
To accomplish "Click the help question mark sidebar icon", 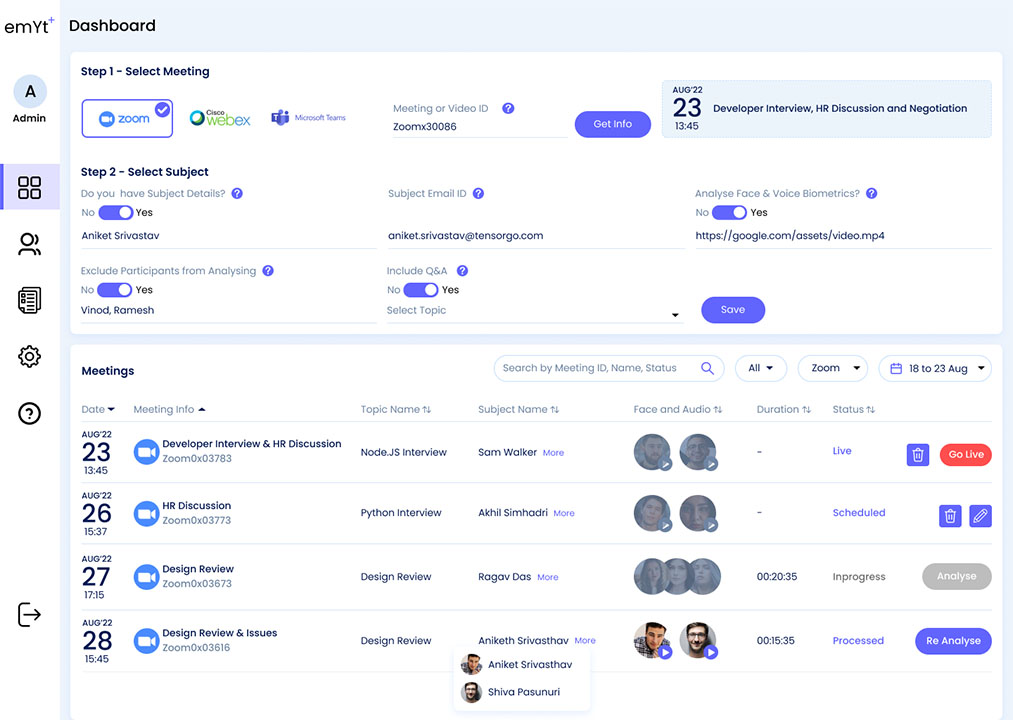I will click(x=30, y=413).
